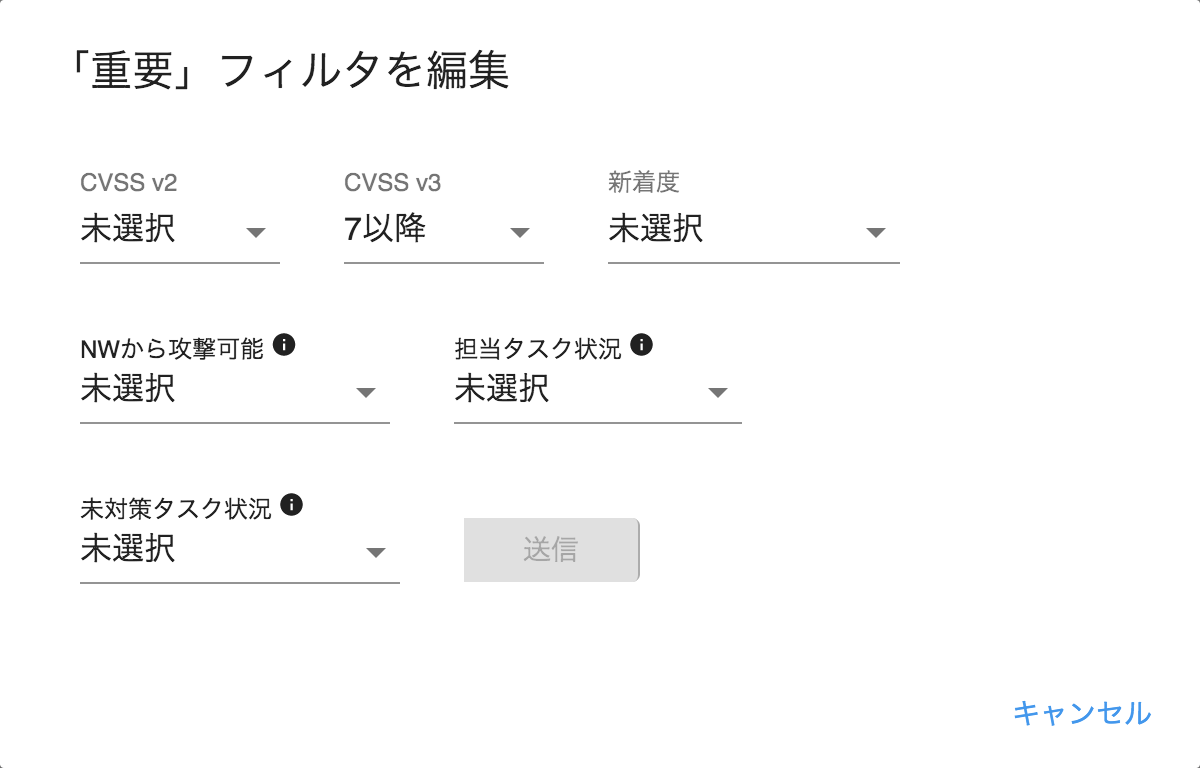The height and width of the screenshot is (768, 1200).
Task: Click the dialog title 「重要」フィルタを編集
Action: 290,70
